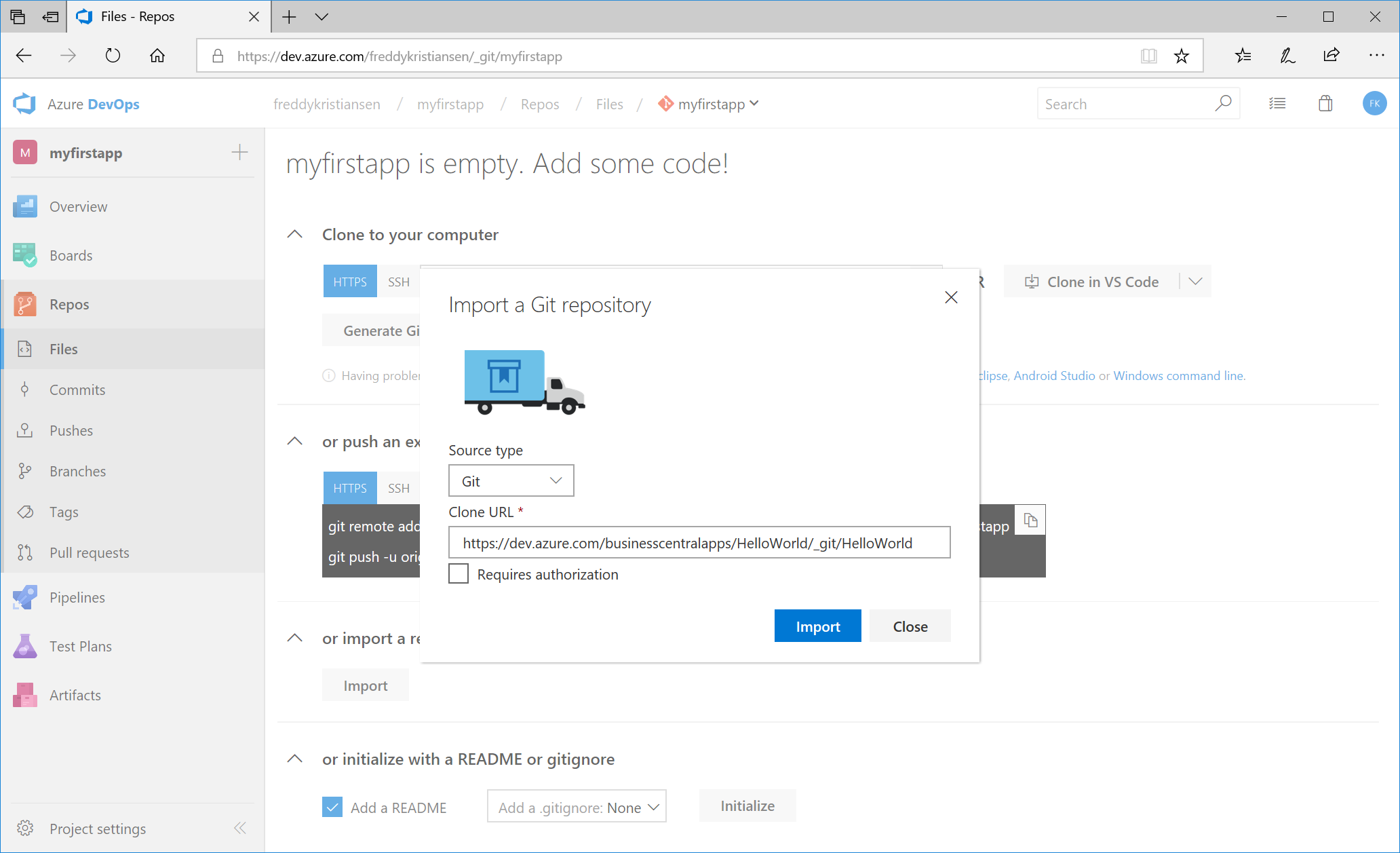This screenshot has height=853, width=1400.
Task: Select the SSH tab under Clone
Action: click(x=398, y=282)
